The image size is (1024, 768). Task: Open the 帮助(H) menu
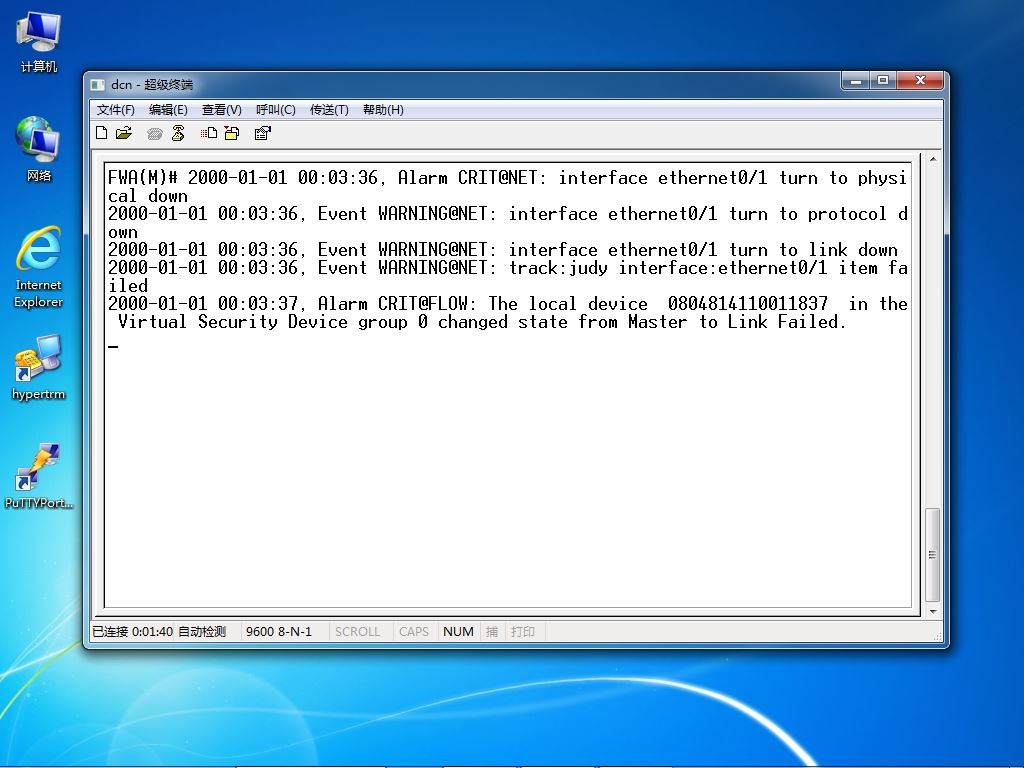pyautogui.click(x=383, y=110)
